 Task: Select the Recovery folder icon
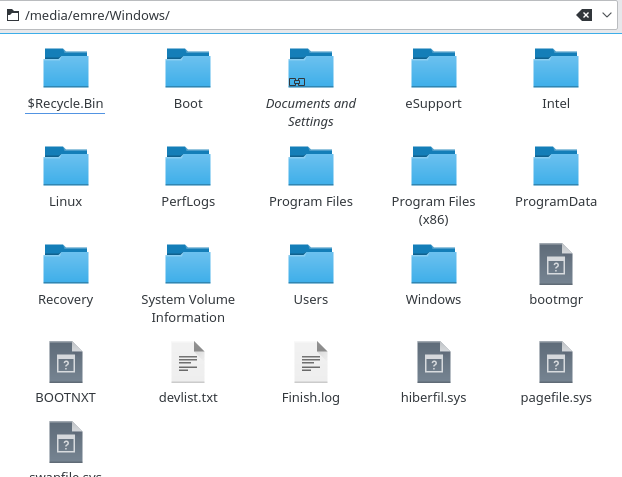[x=66, y=264]
